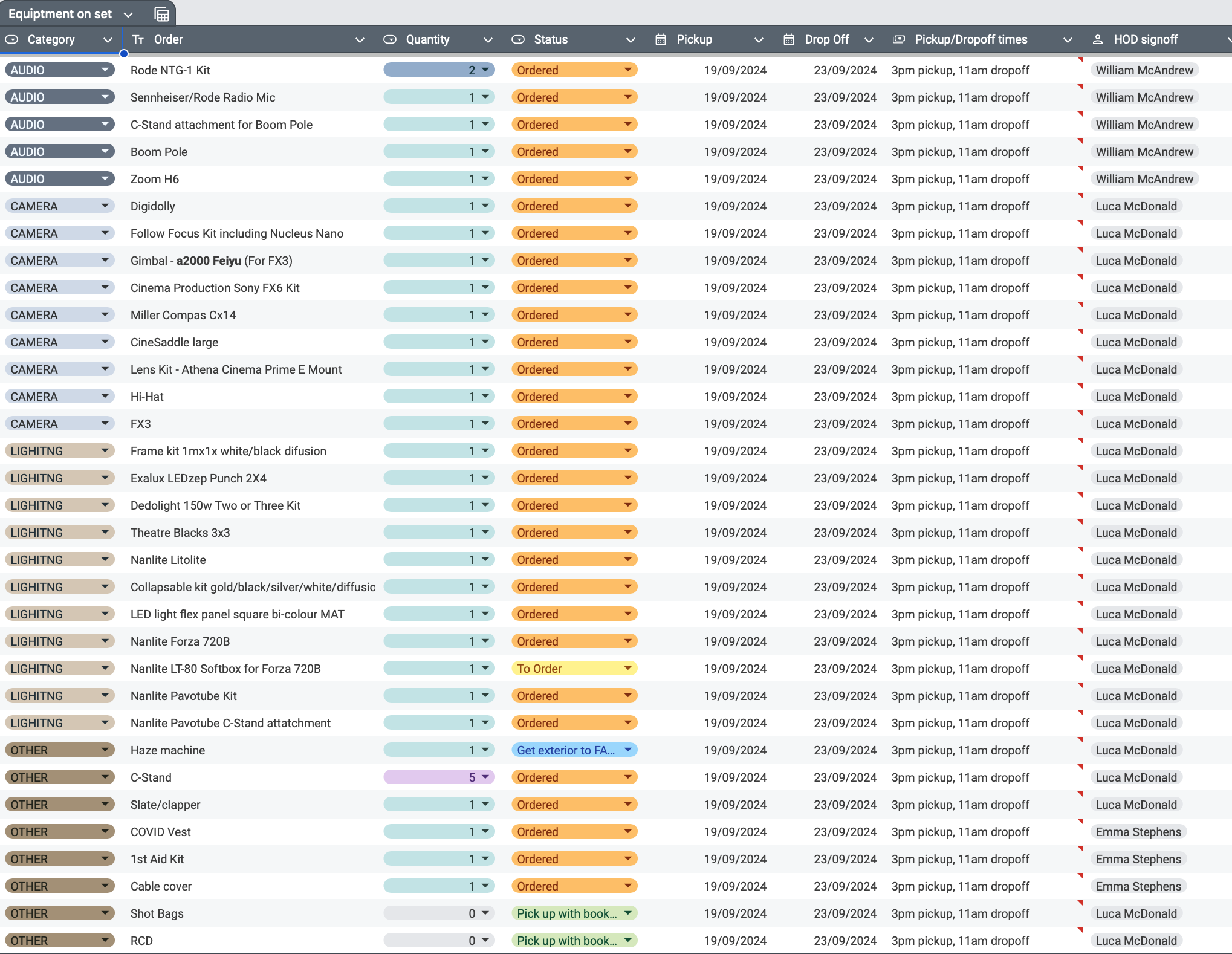
Task: Expand the Pickup/Dropoff times header menu
Action: point(1068,40)
